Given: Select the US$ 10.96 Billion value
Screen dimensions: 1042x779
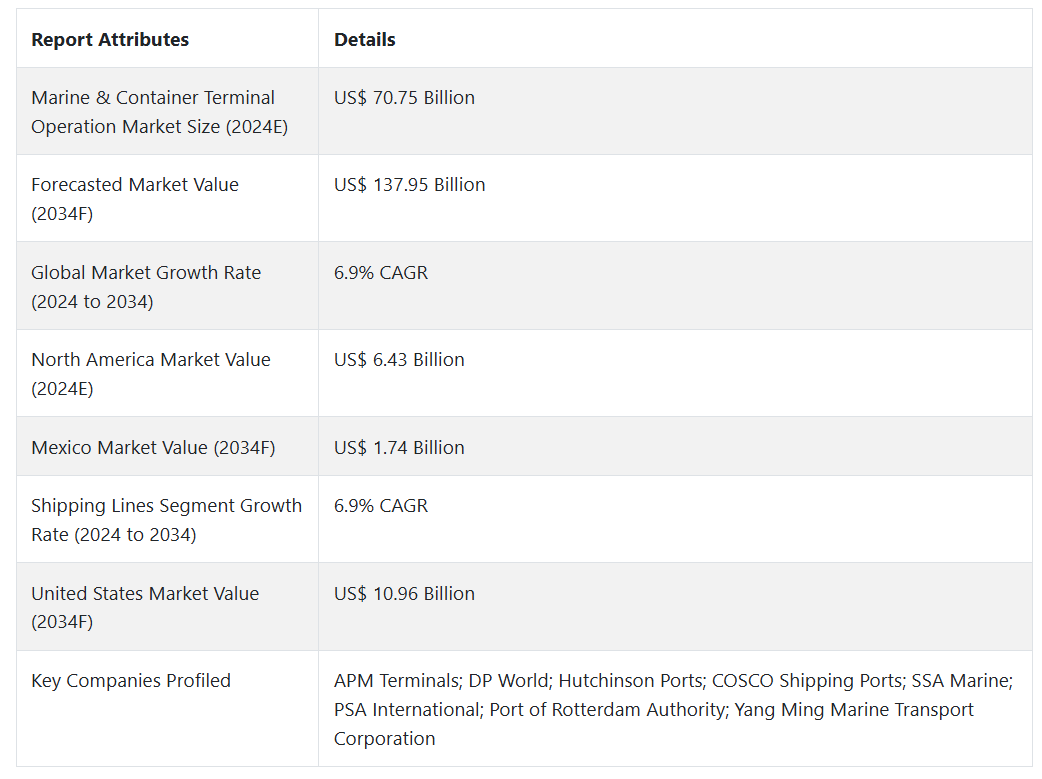Looking at the screenshot, I should tap(404, 594).
